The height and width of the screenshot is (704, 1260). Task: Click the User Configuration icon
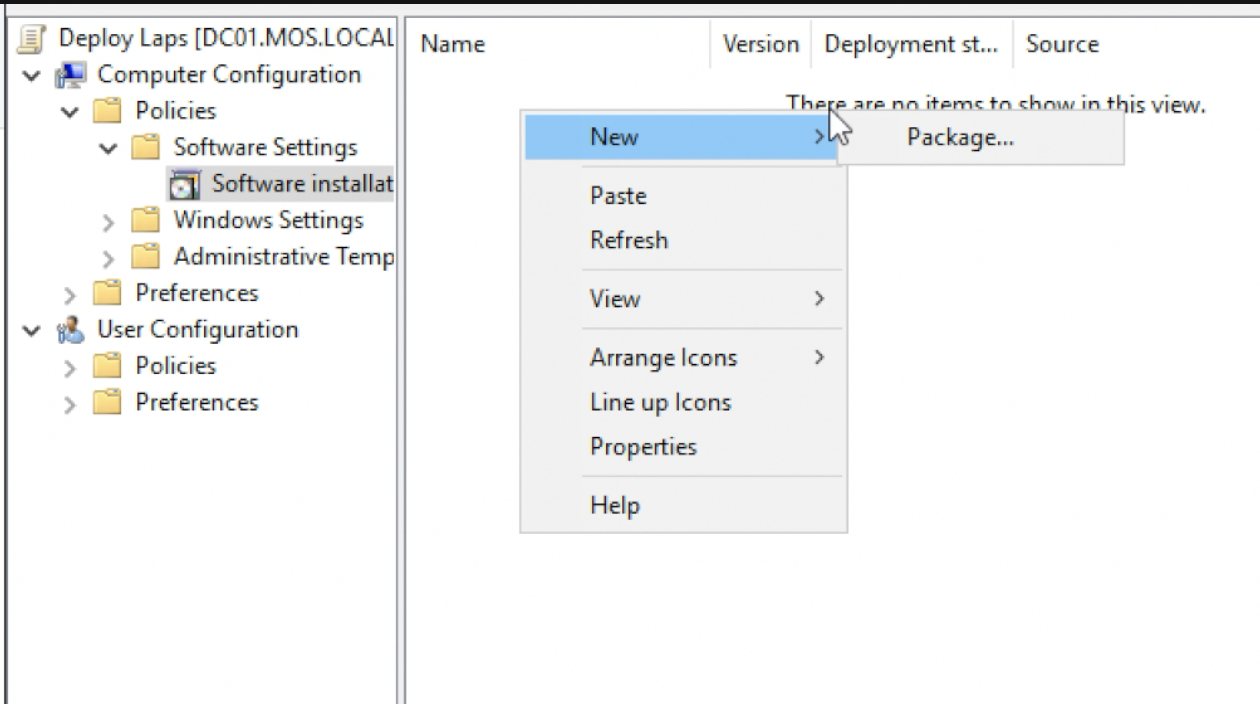pos(71,330)
